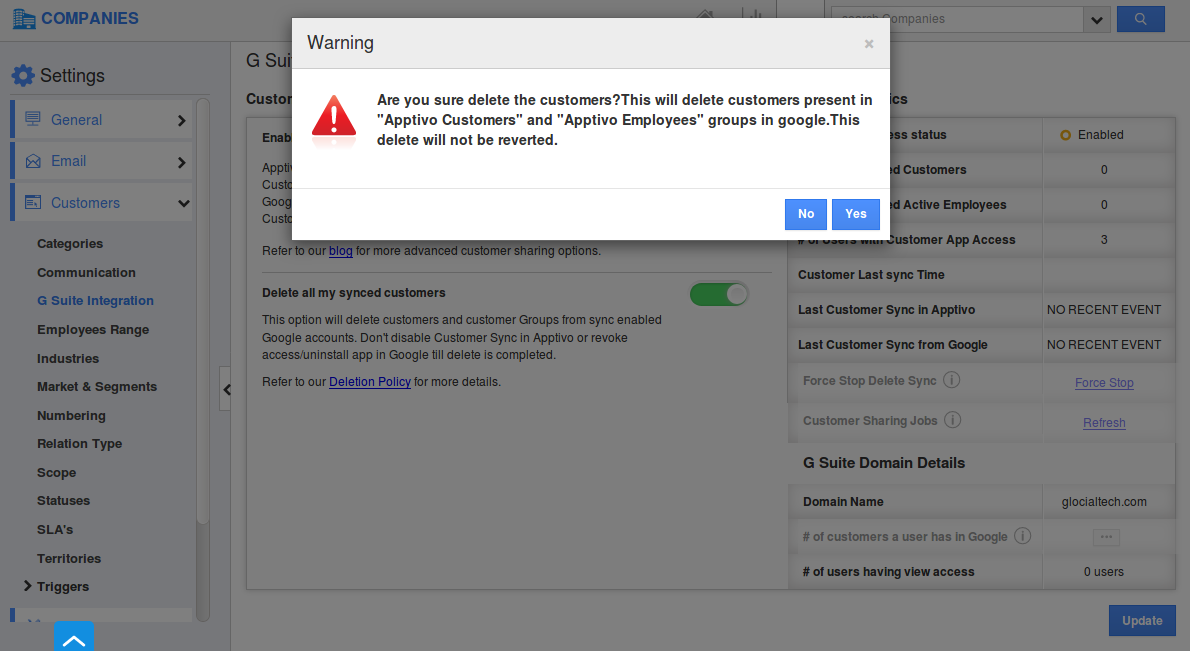Open the Companies app title
Image resolution: width=1190 pixels, height=651 pixels.
pyautogui.click(x=90, y=18)
